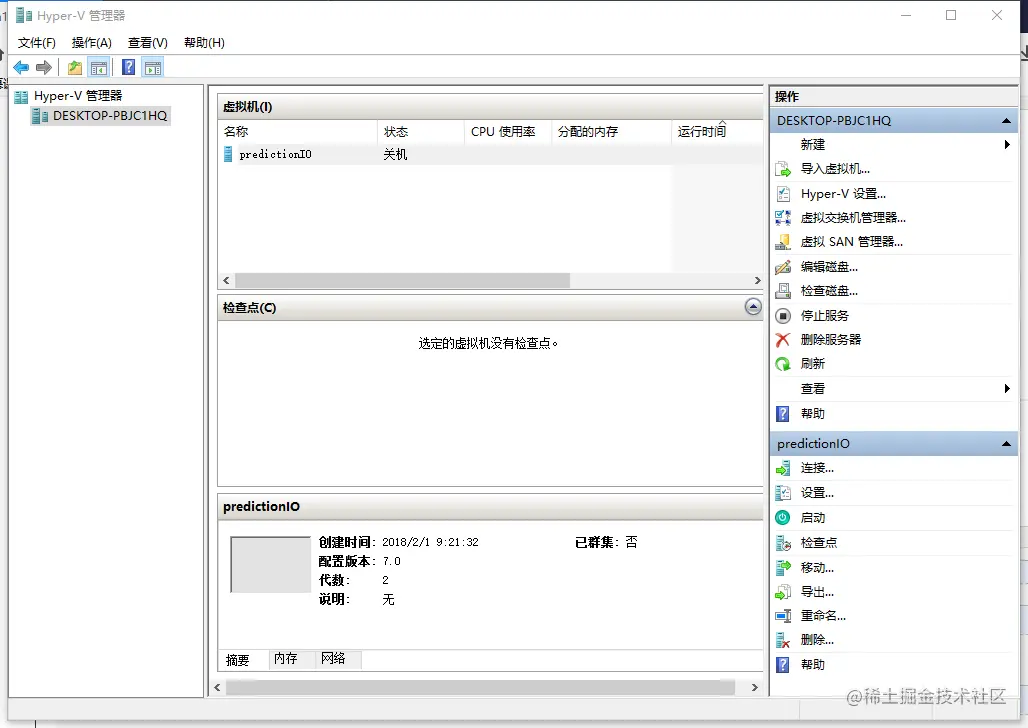The width and height of the screenshot is (1028, 728).
Task: Click the 帮助 icon under DESKTOP-PBJC1HQ actions
Action: [783, 414]
